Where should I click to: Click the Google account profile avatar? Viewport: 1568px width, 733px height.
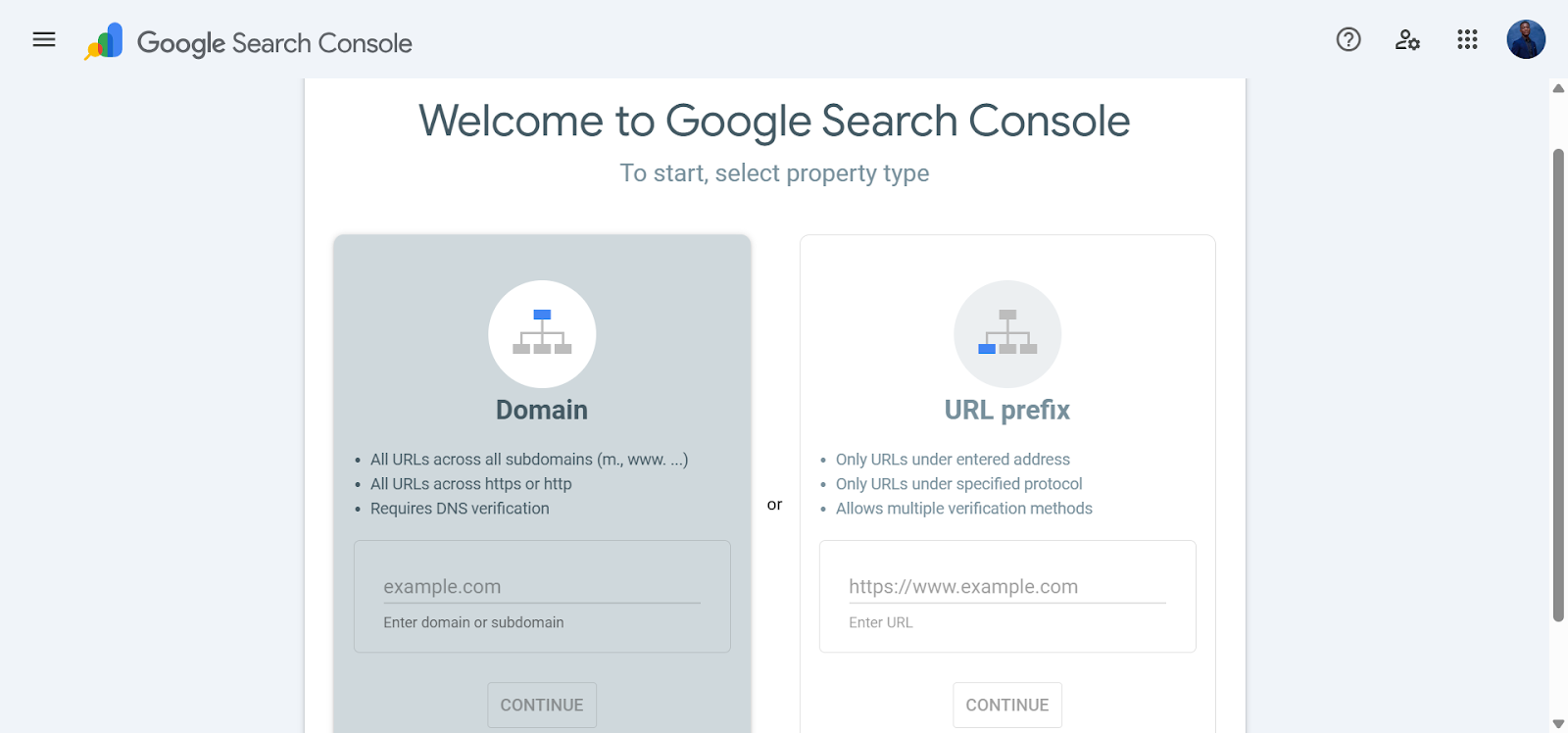[1526, 40]
